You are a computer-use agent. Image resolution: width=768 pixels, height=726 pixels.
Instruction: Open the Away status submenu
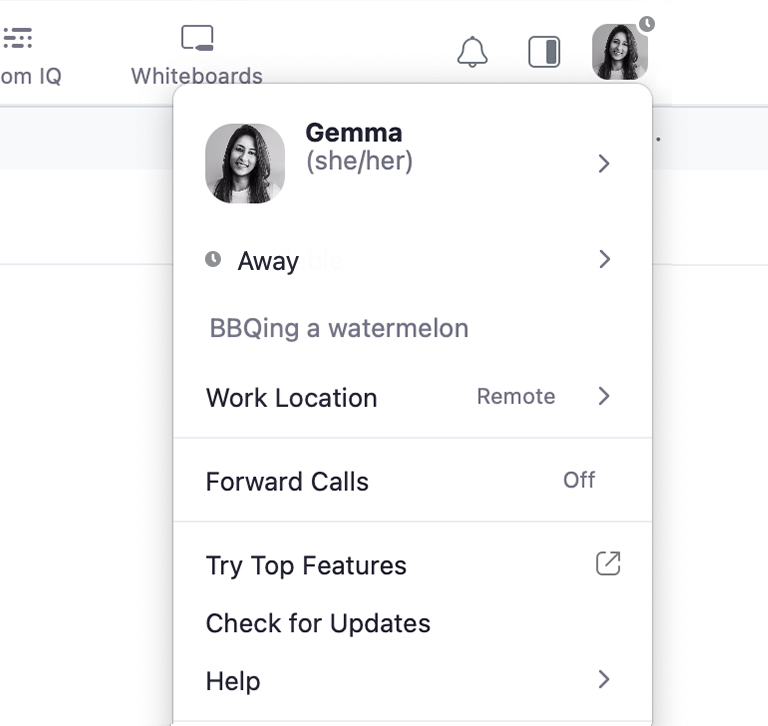412,260
